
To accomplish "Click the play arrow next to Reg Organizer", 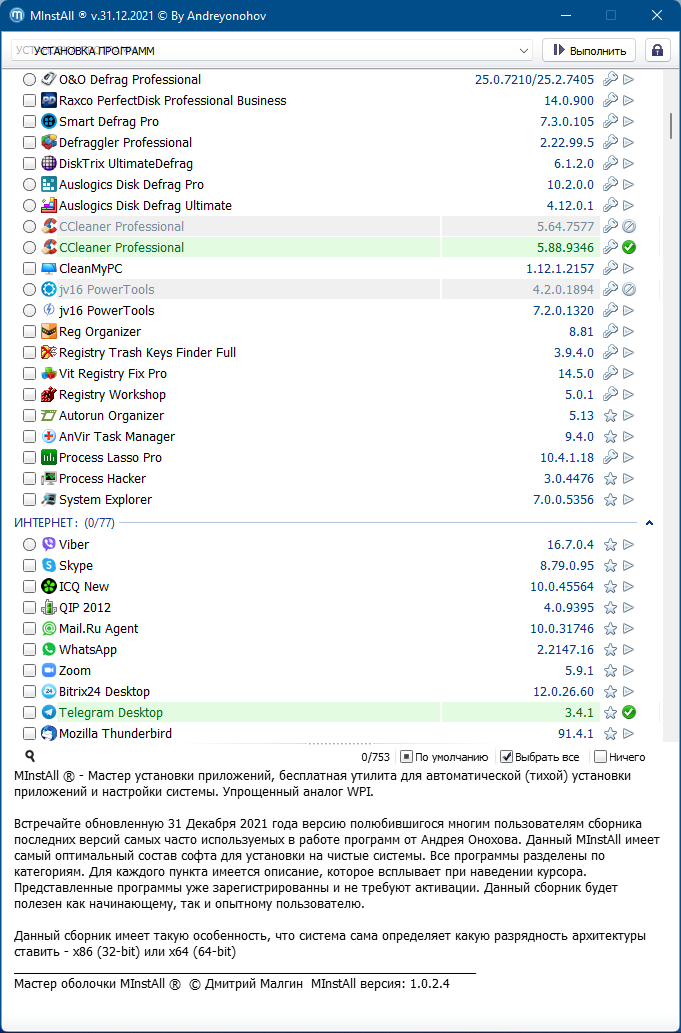I will coord(629,331).
